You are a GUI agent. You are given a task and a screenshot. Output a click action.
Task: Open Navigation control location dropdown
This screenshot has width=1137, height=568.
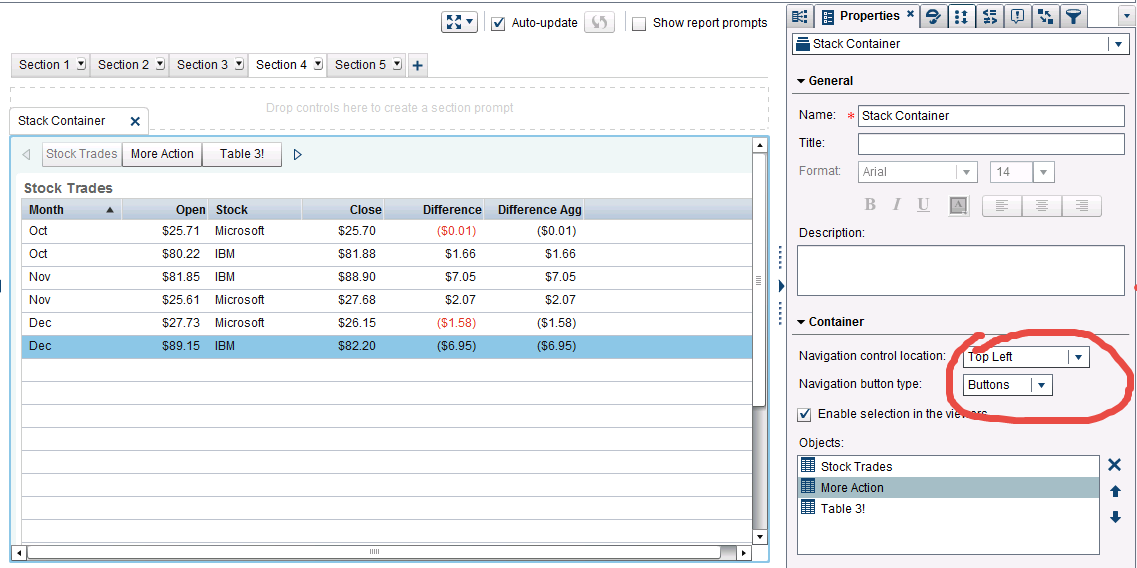pos(1077,357)
